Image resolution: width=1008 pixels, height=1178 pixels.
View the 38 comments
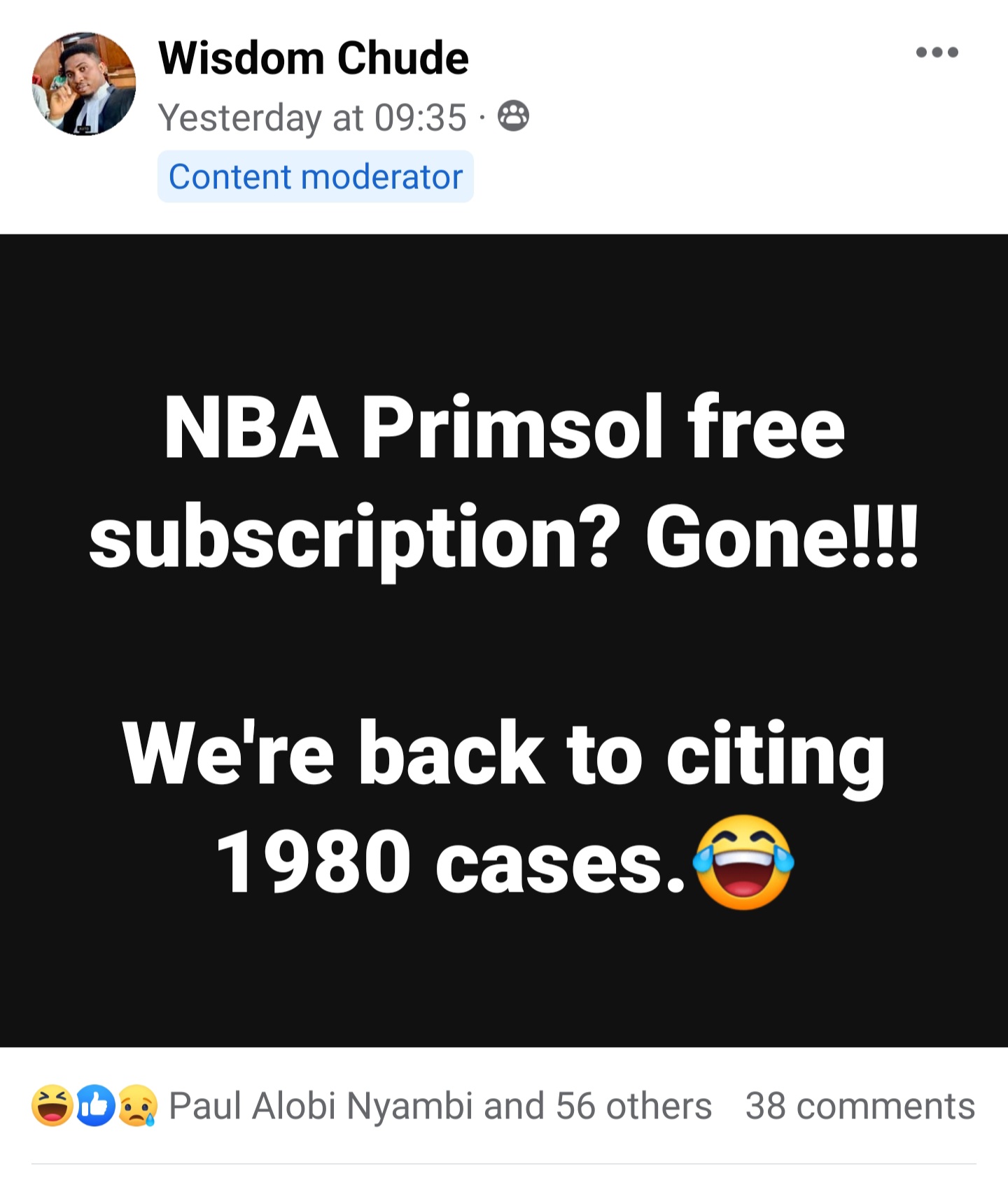click(x=860, y=1106)
